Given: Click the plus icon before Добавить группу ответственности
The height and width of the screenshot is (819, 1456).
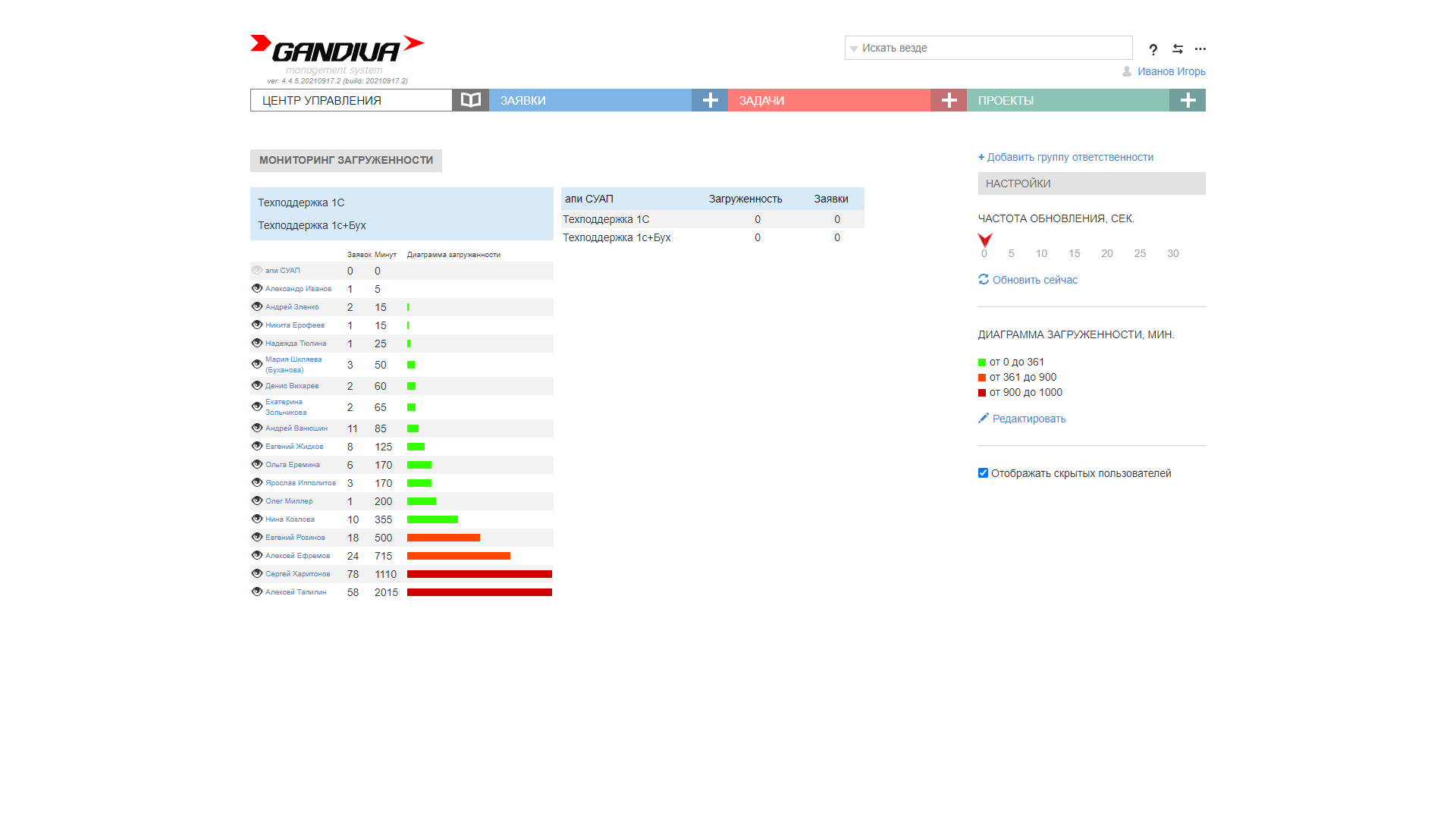Looking at the screenshot, I should click(981, 157).
